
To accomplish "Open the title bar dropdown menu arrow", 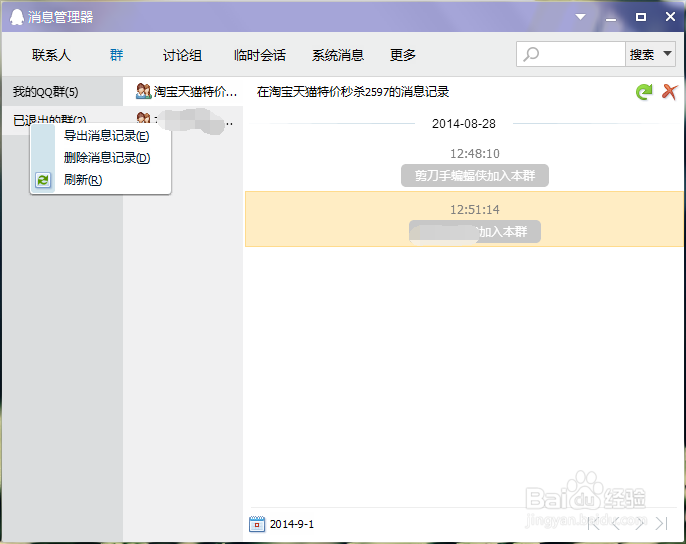I will [x=581, y=17].
